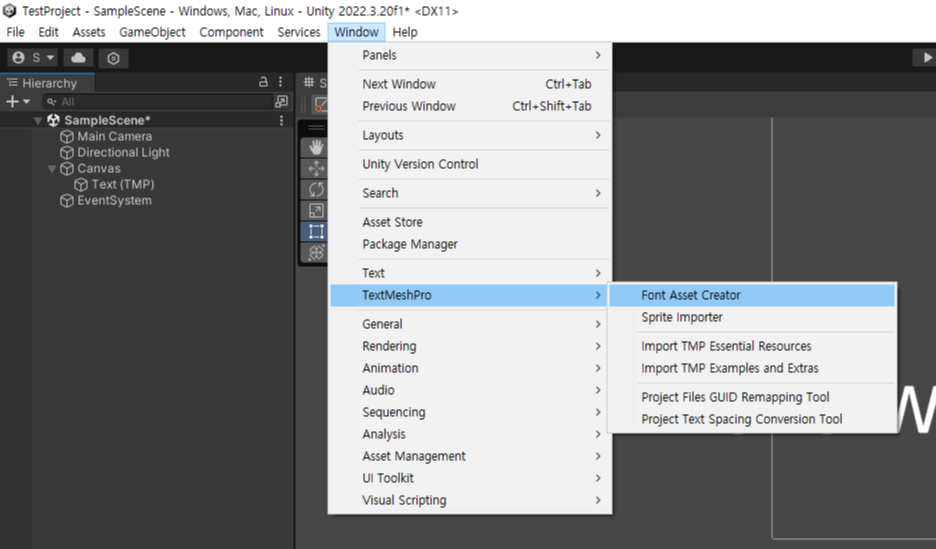This screenshot has height=549, width=936.
Task: Open the Services menu
Action: pos(298,32)
